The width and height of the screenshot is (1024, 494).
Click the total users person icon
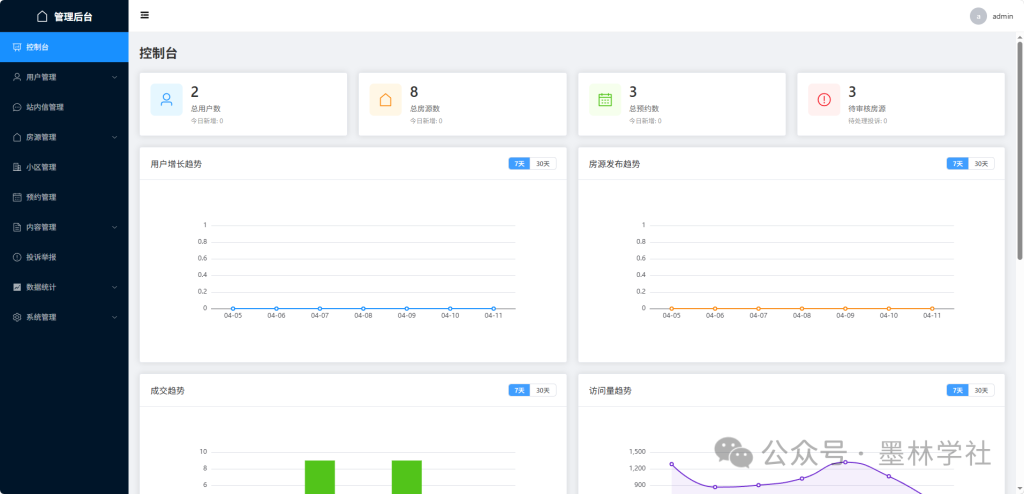point(166,99)
